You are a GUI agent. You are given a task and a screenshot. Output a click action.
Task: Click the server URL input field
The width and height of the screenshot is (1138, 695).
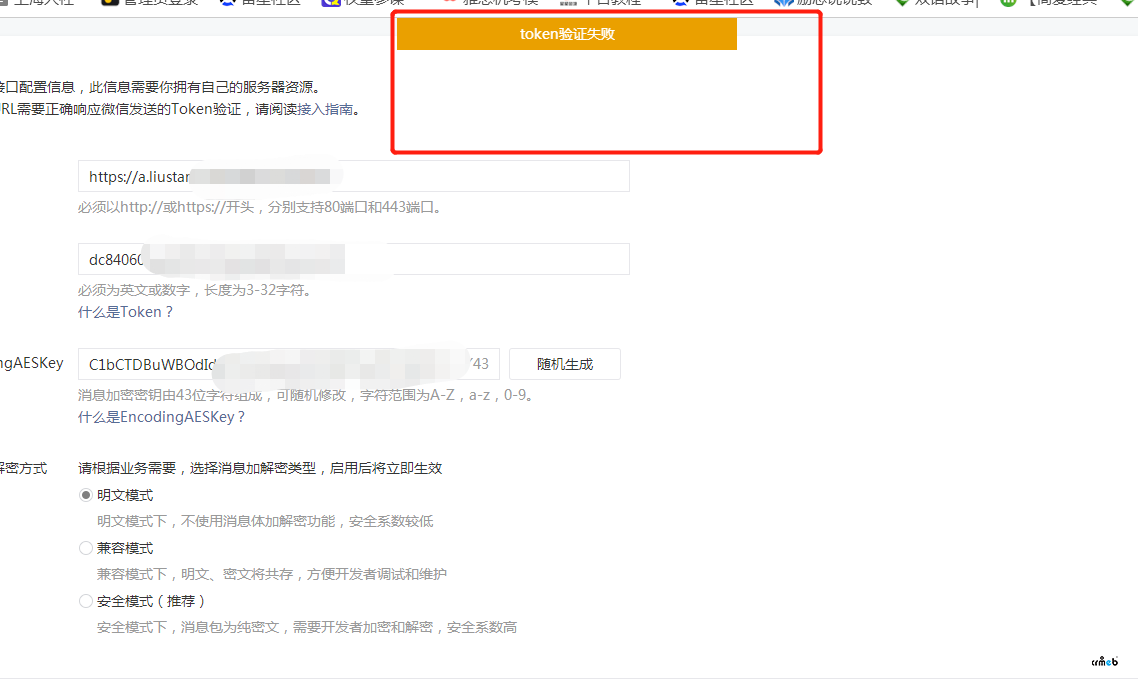tap(353, 176)
